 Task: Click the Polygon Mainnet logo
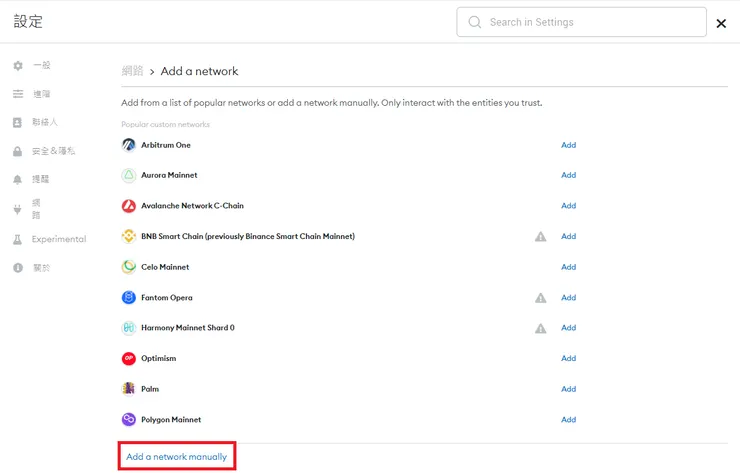(128, 420)
